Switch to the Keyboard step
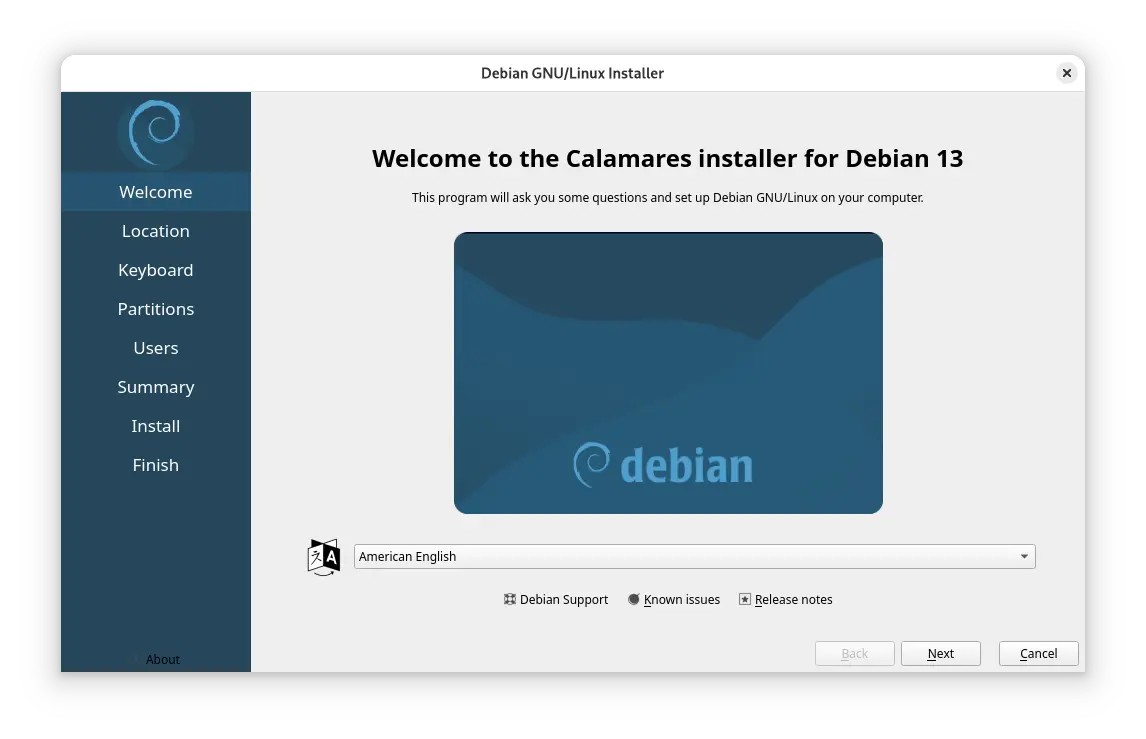1146x739 pixels. (156, 270)
